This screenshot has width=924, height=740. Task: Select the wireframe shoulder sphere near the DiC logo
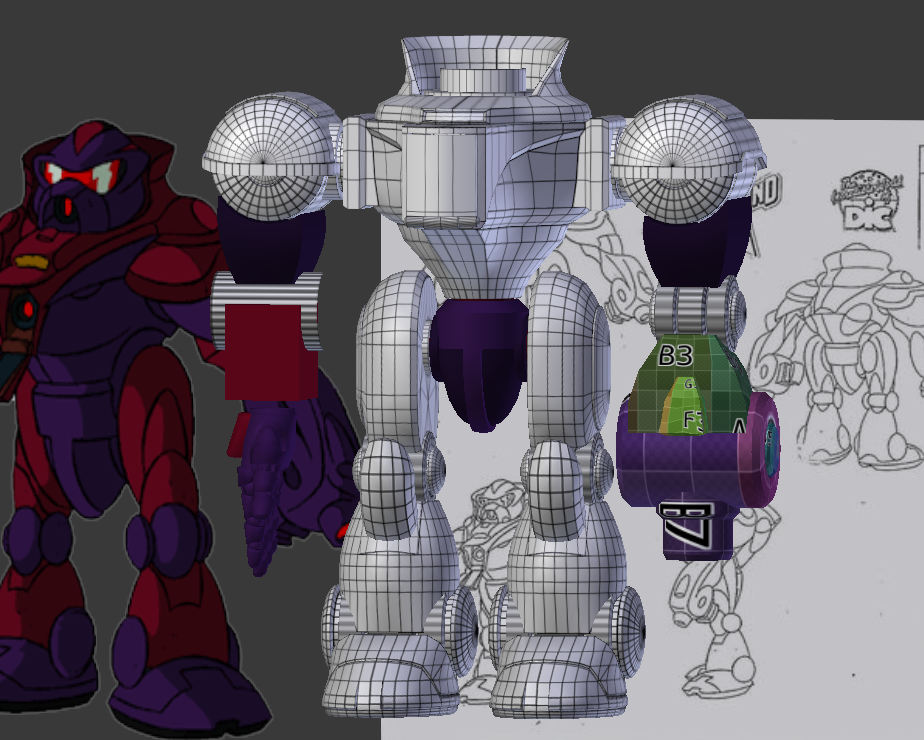point(687,159)
